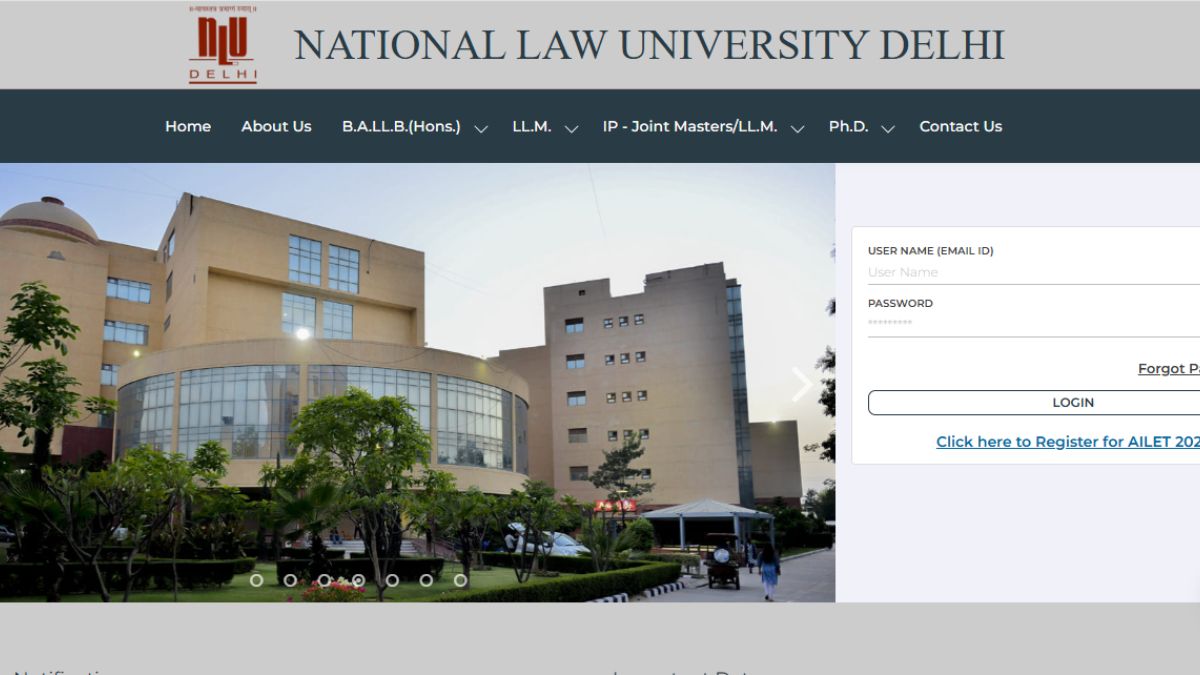This screenshot has width=1200, height=675.
Task: Select the third carousel slide dot
Action: 324,580
